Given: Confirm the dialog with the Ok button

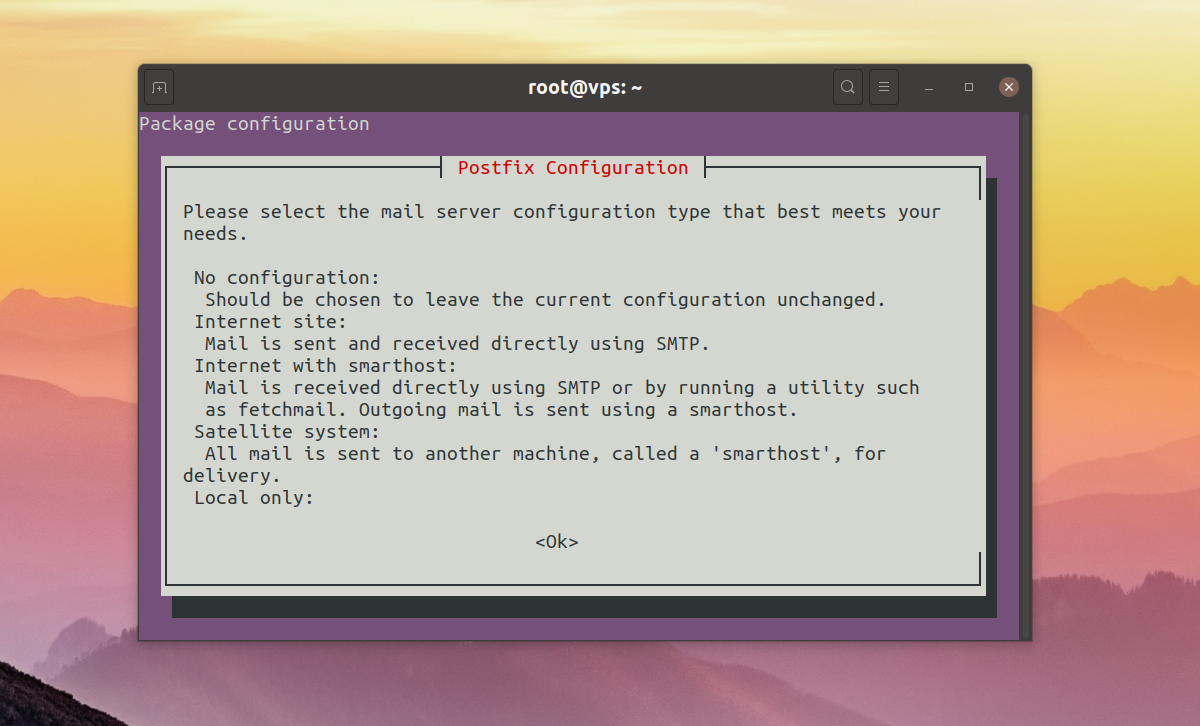Looking at the screenshot, I should click(557, 542).
